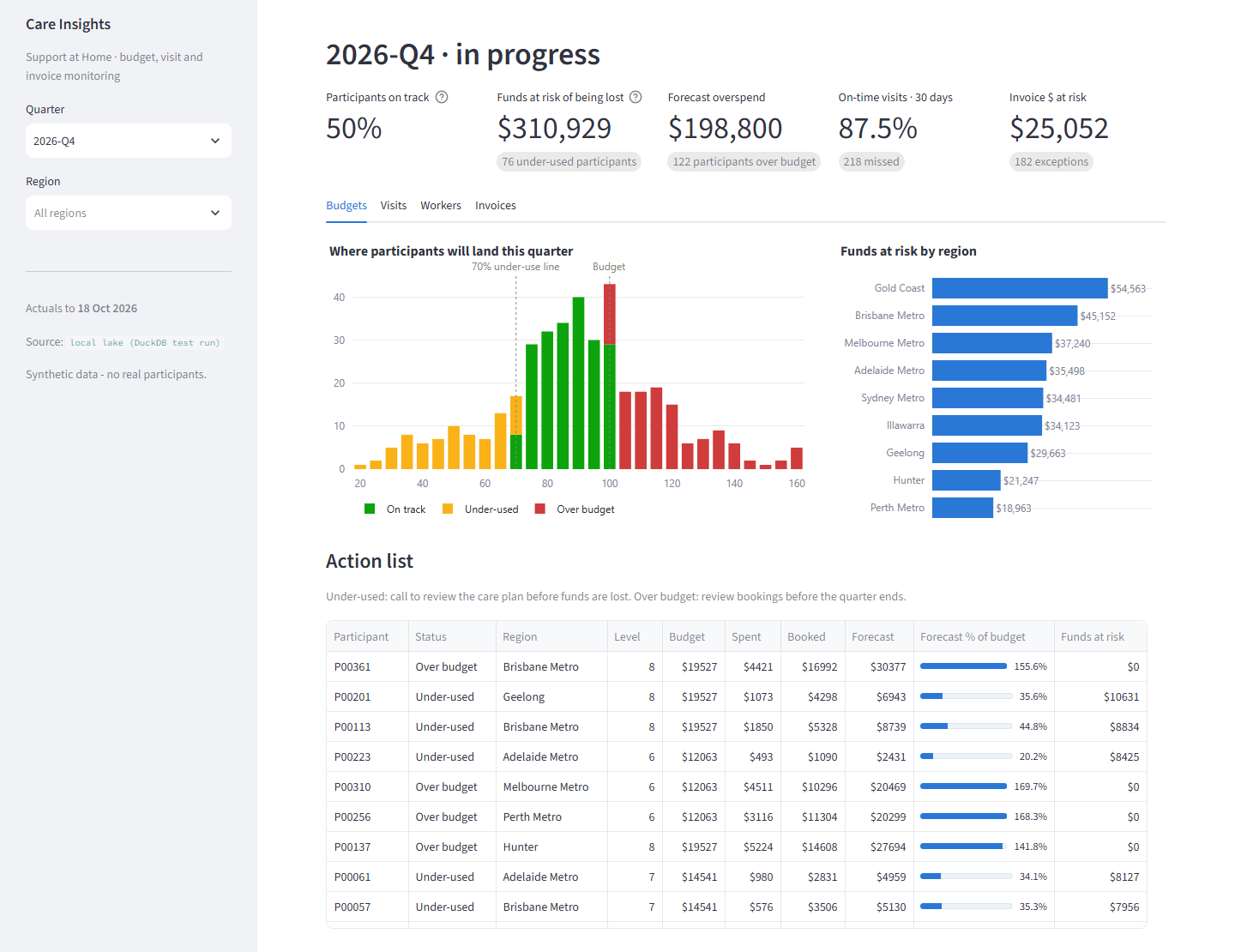1235x952 pixels.
Task: Click the $310,929 funds at risk metric
Action: pos(554,129)
